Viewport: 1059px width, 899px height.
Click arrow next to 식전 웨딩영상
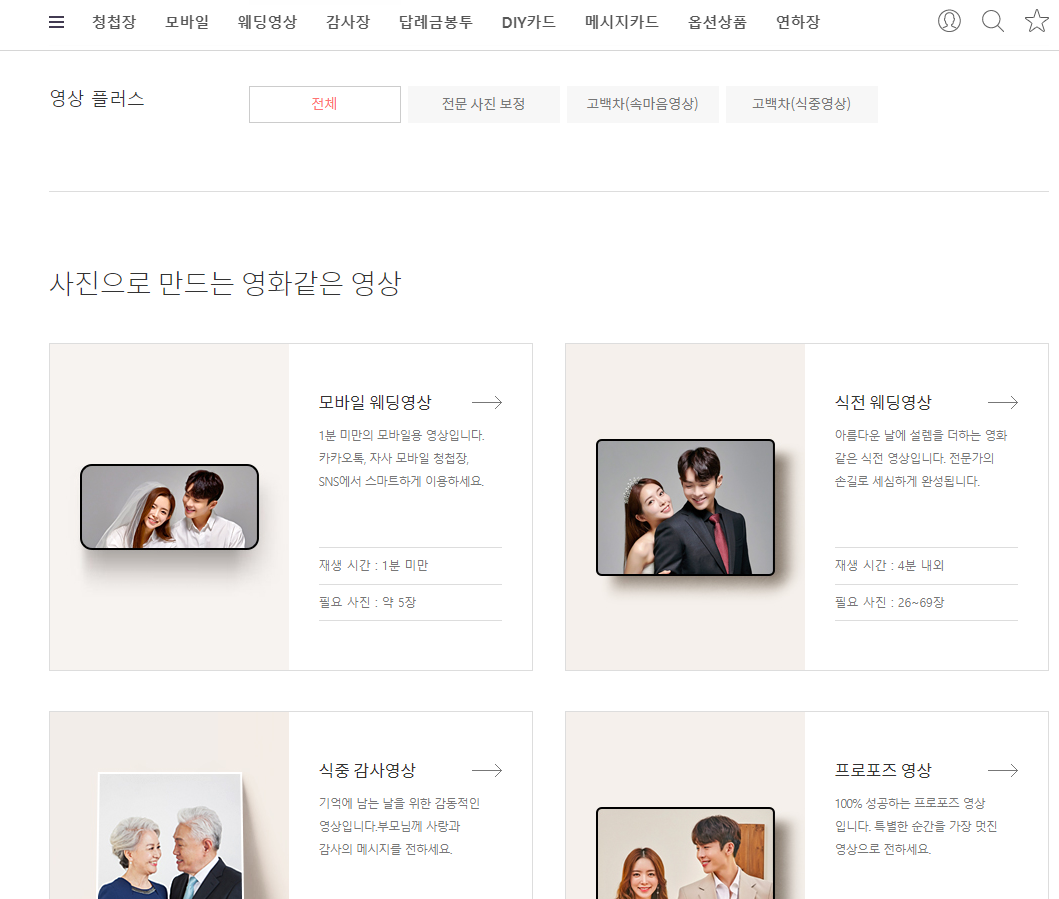pos(1003,403)
